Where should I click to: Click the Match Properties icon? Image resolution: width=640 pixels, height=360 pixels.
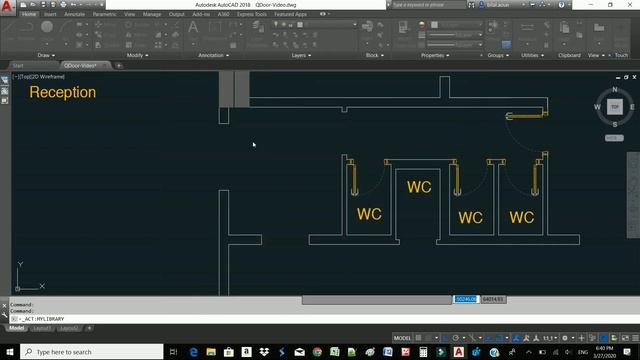[x=403, y=27]
